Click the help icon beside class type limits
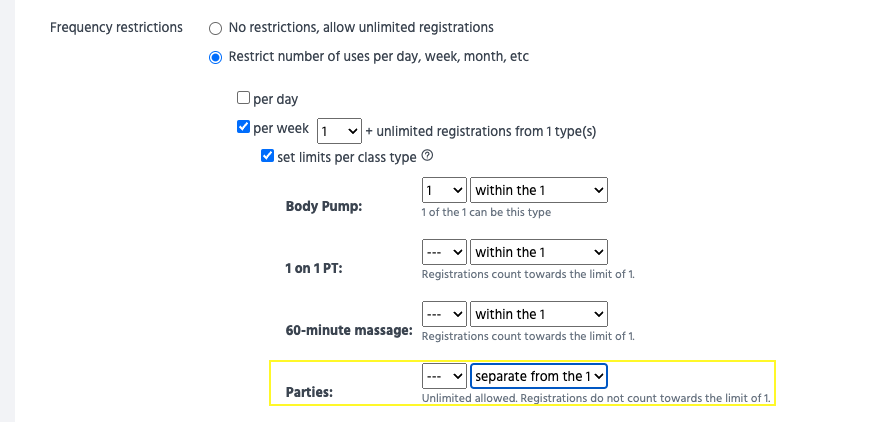Screen dimensions: 894x422 (x=428, y=156)
